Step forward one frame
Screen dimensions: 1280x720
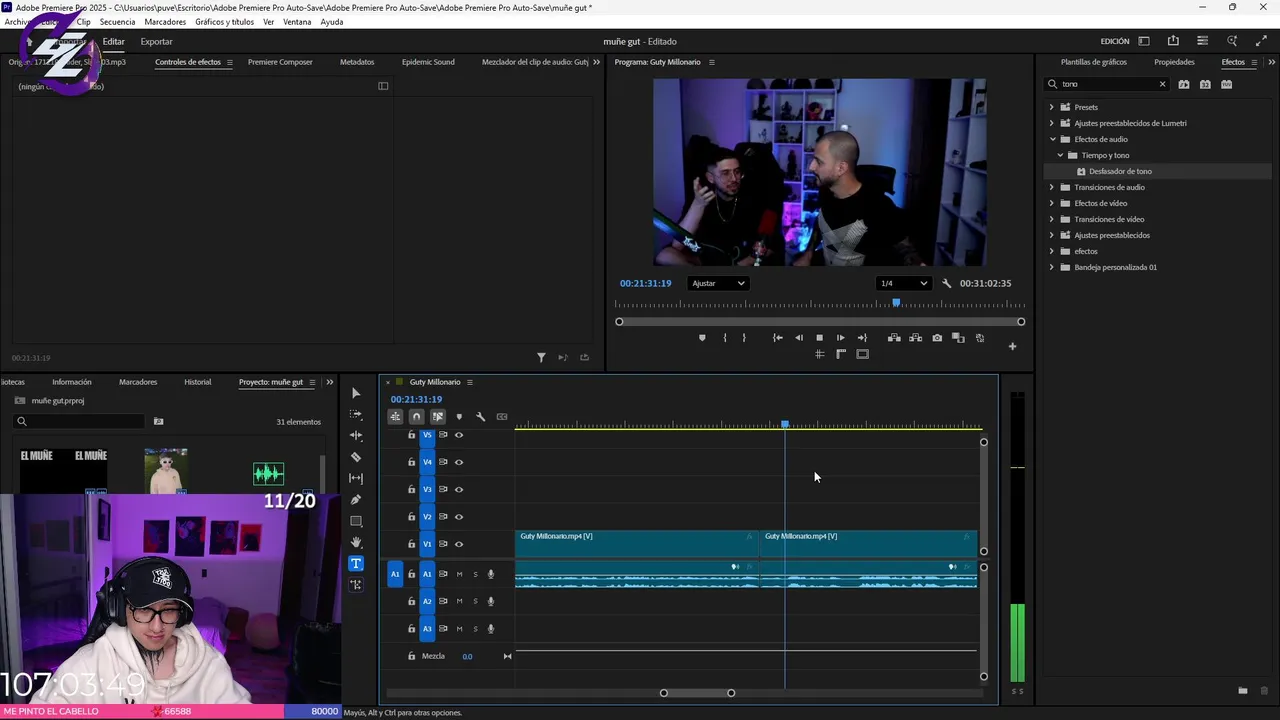coord(840,338)
